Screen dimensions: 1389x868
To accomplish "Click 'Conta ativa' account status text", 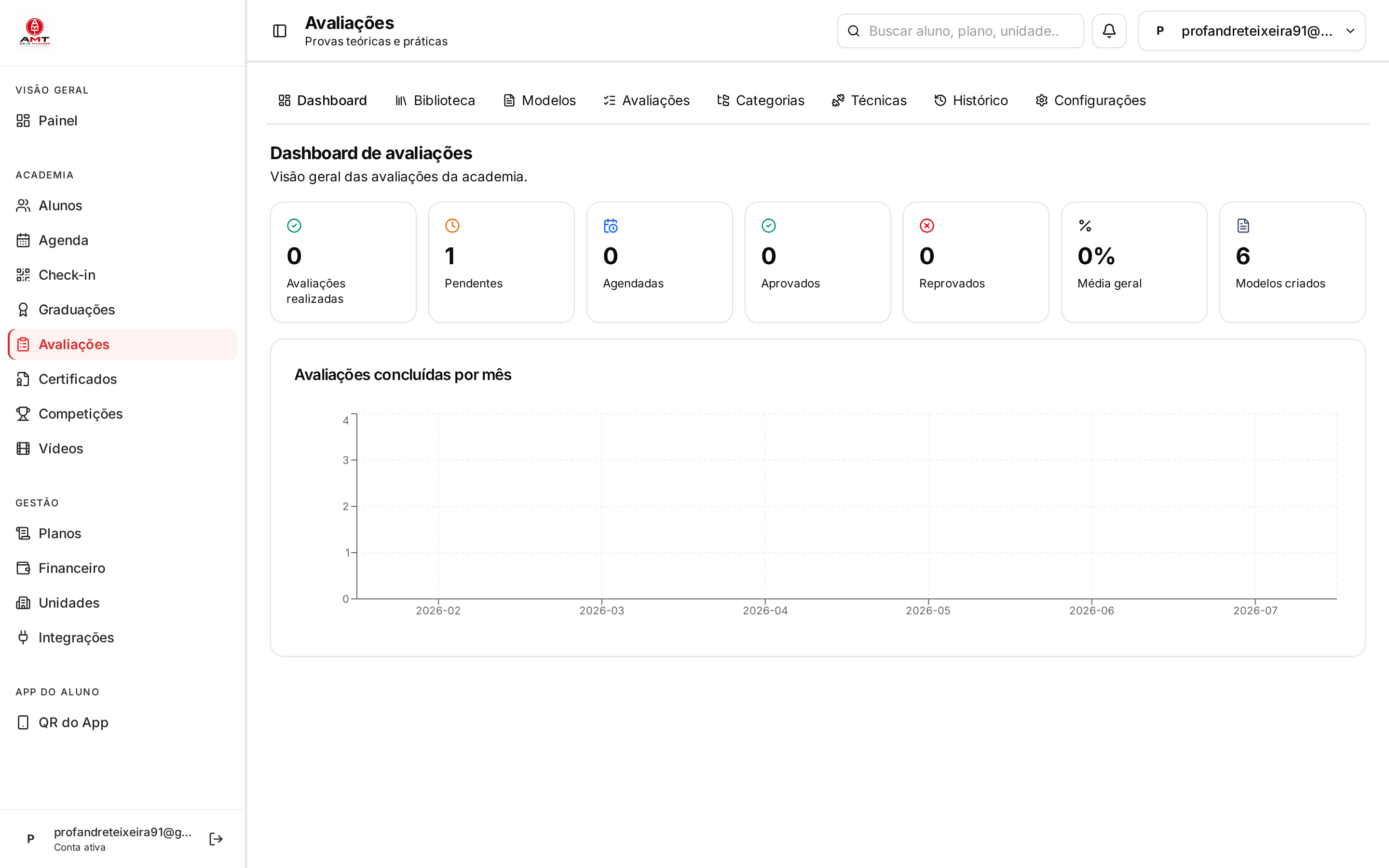I will (x=80, y=847).
